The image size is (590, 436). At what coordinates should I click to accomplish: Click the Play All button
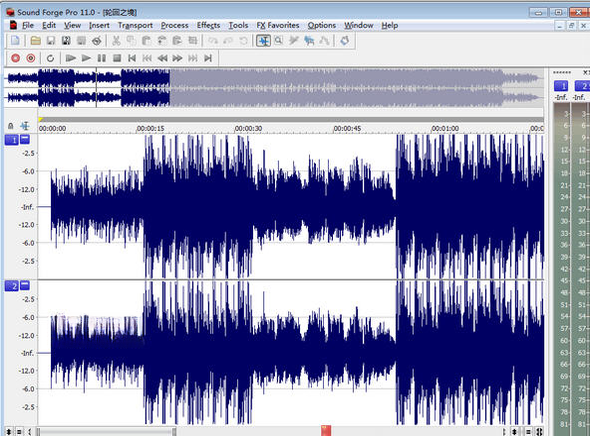(x=70, y=58)
